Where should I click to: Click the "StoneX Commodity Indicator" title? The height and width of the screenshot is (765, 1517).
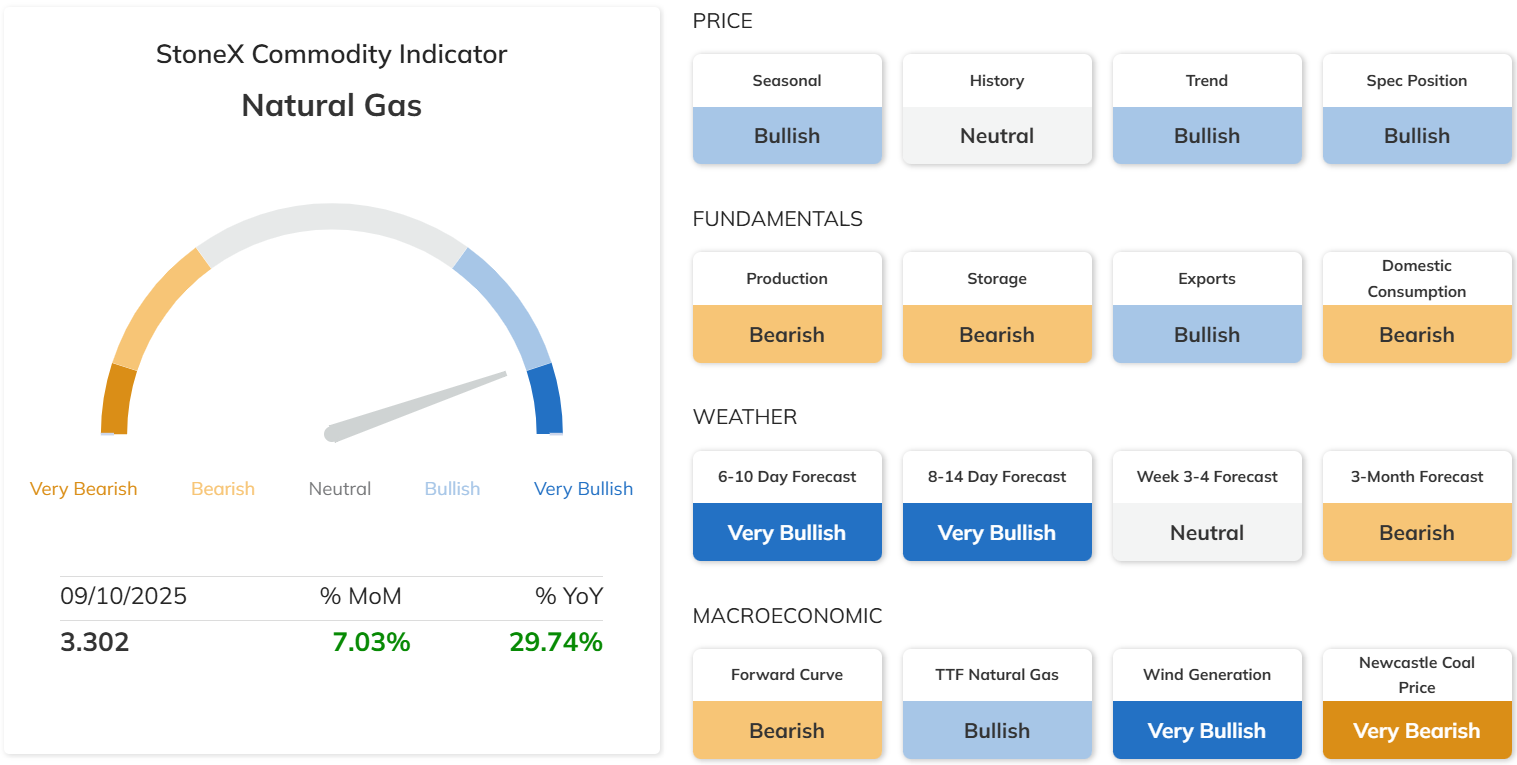[332, 54]
